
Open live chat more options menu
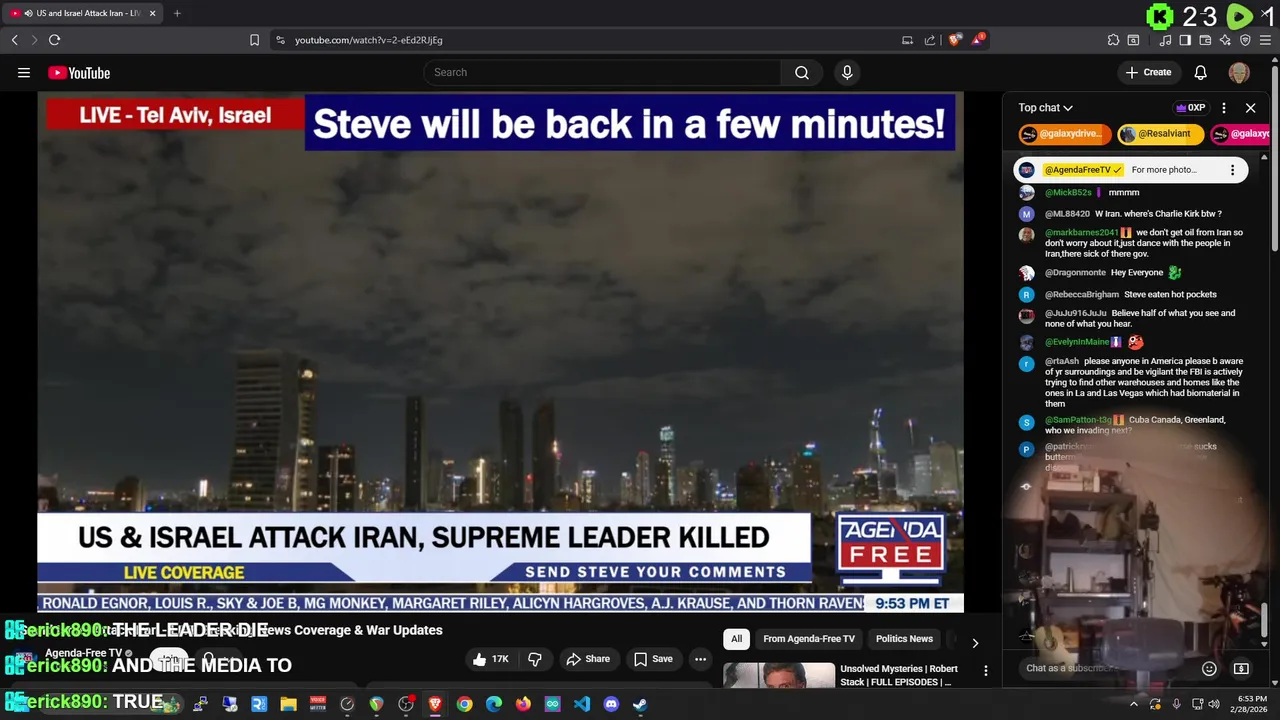tap(1224, 108)
